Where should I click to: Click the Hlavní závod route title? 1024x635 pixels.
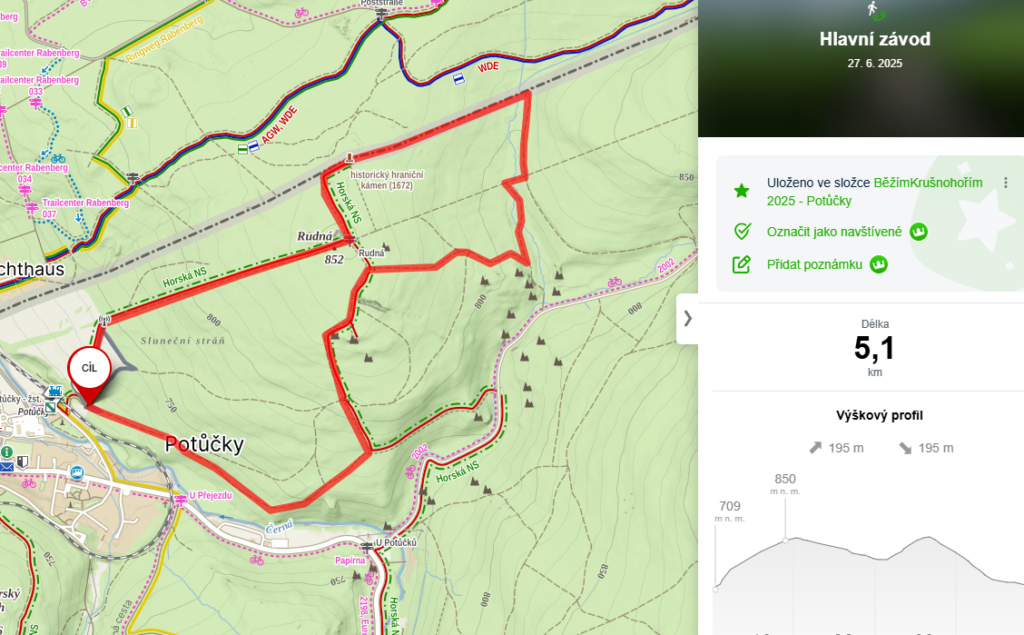[875, 39]
